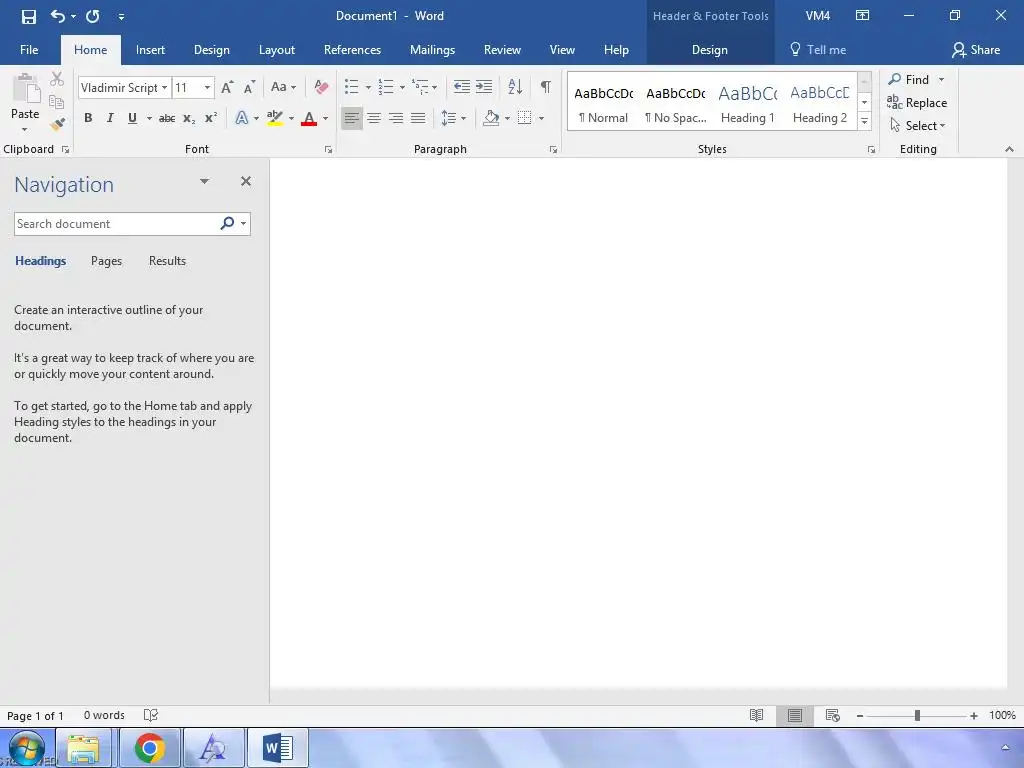The image size is (1024, 768).
Task: Switch to the Insert tab
Action: tap(150, 50)
